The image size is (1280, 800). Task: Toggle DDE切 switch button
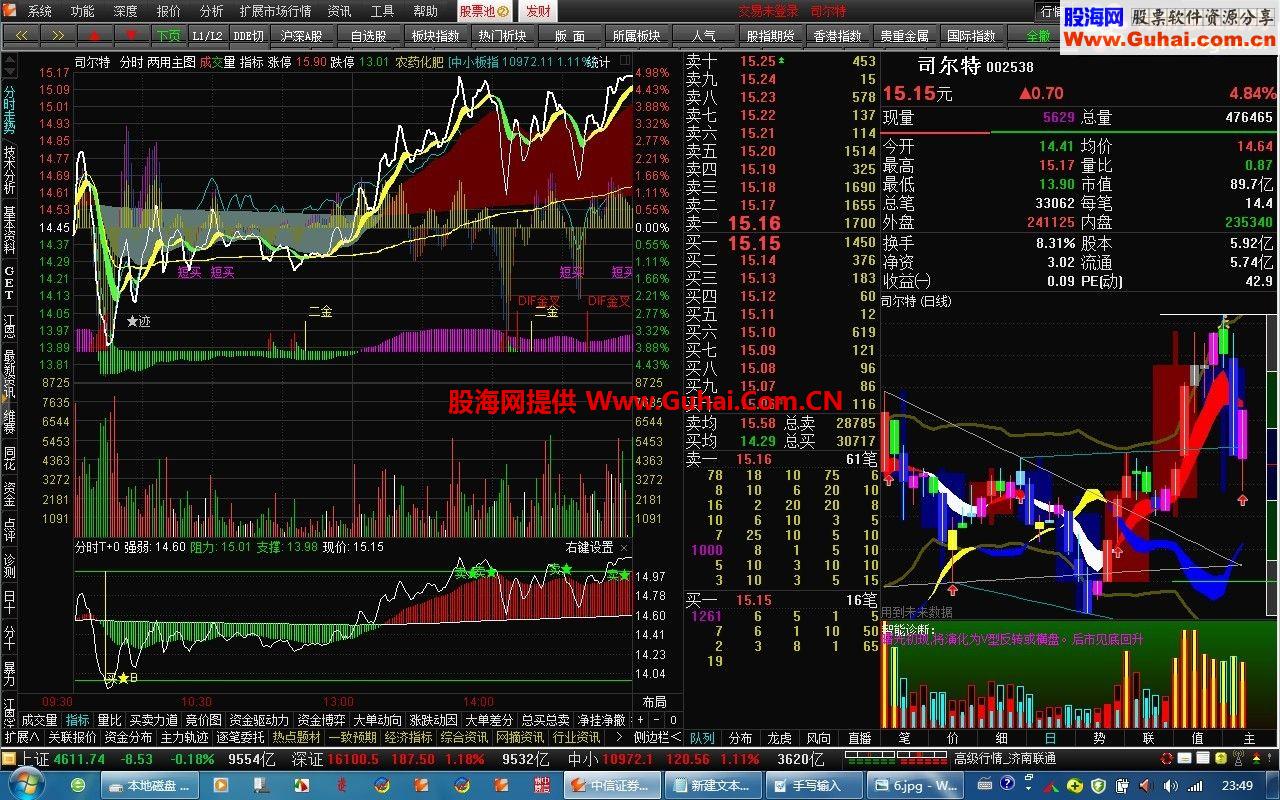click(248, 35)
